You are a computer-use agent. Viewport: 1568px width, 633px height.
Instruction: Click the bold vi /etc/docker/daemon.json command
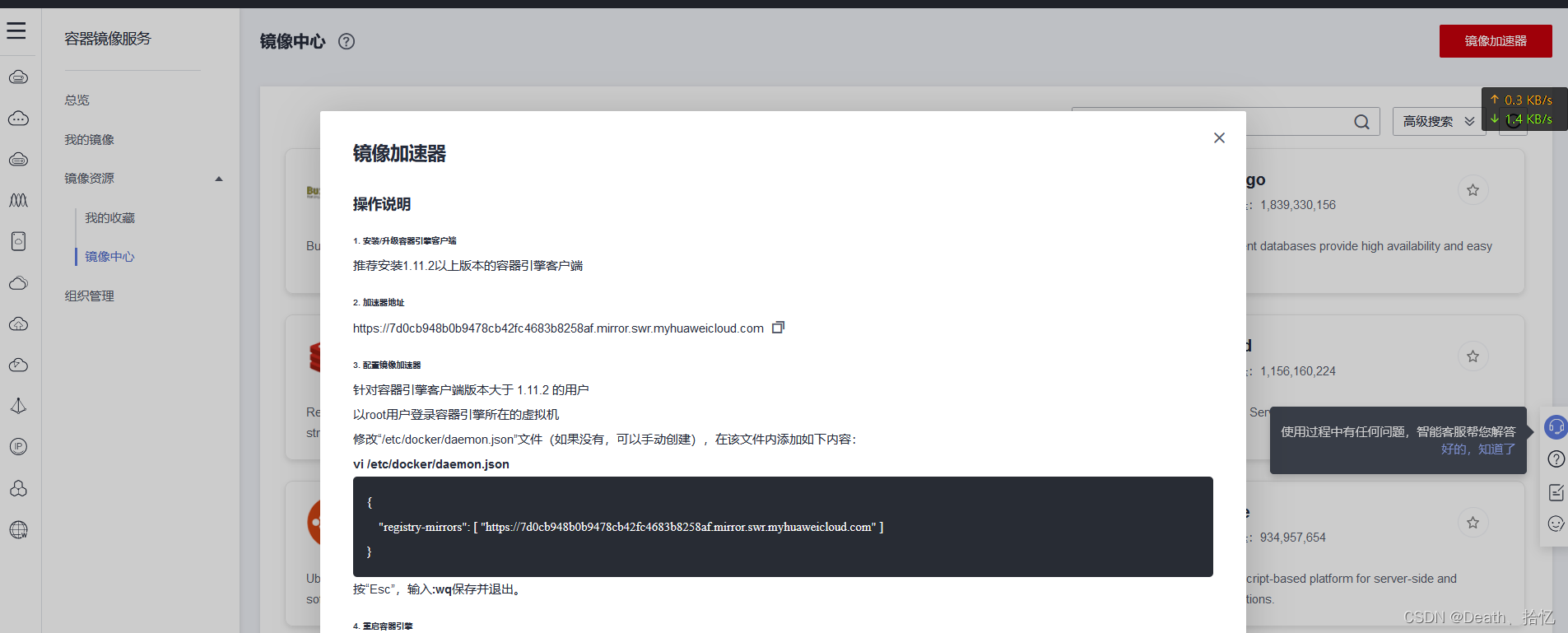tap(431, 464)
